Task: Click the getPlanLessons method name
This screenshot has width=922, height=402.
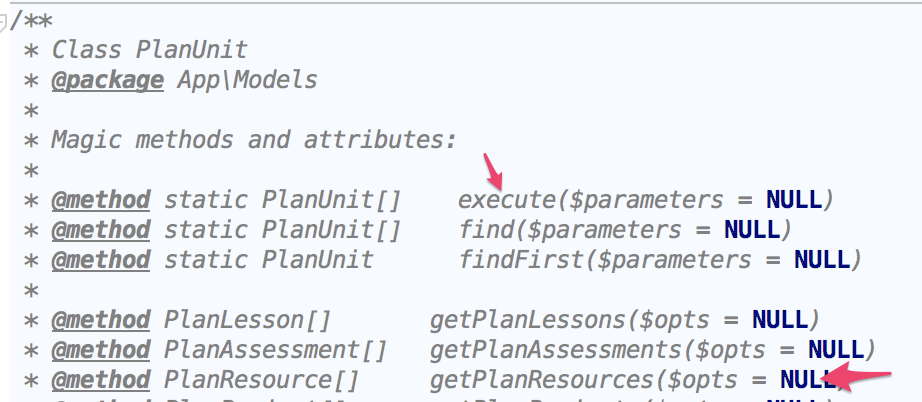Action: (x=512, y=321)
